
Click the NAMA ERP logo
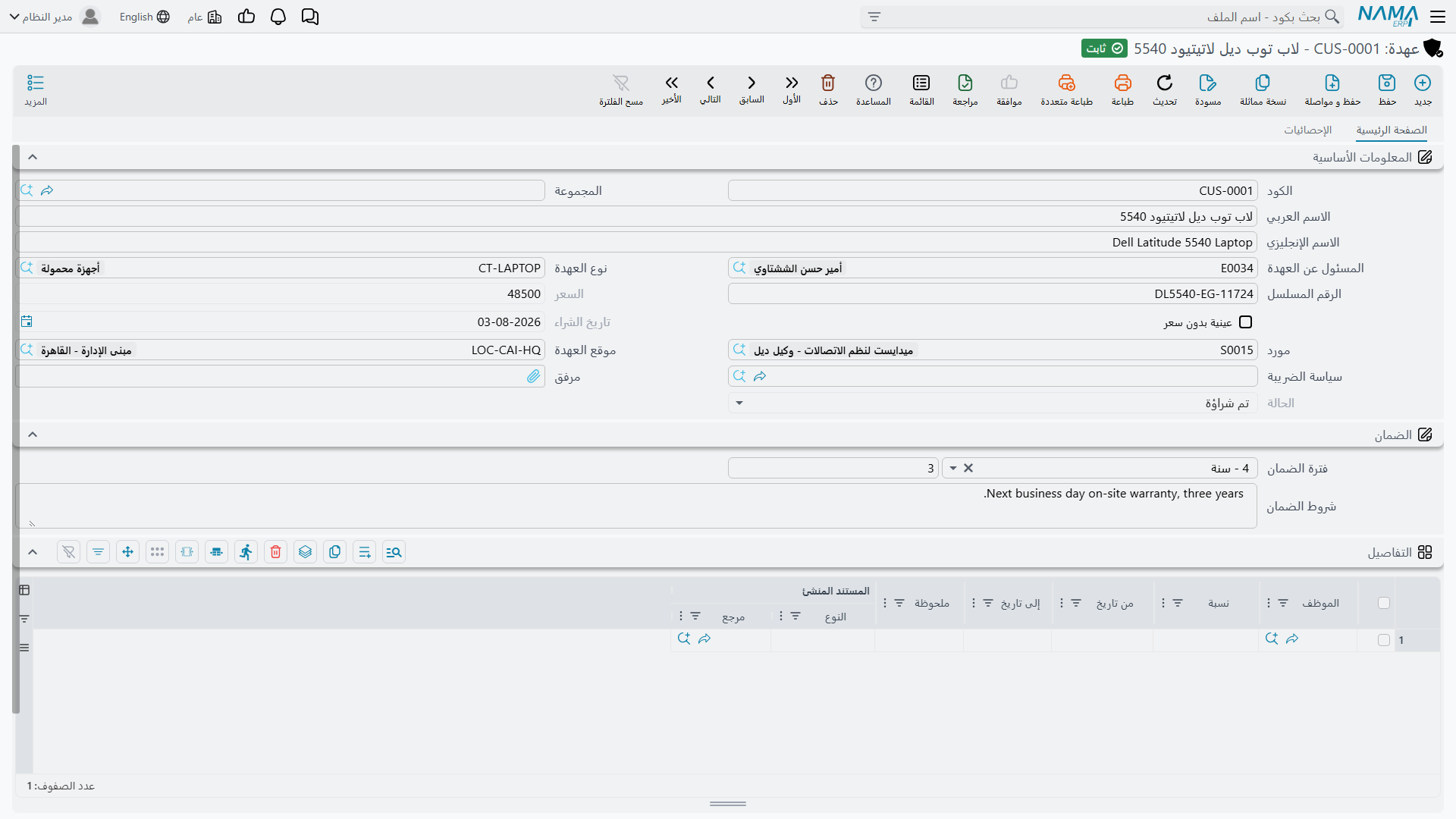[1388, 16]
